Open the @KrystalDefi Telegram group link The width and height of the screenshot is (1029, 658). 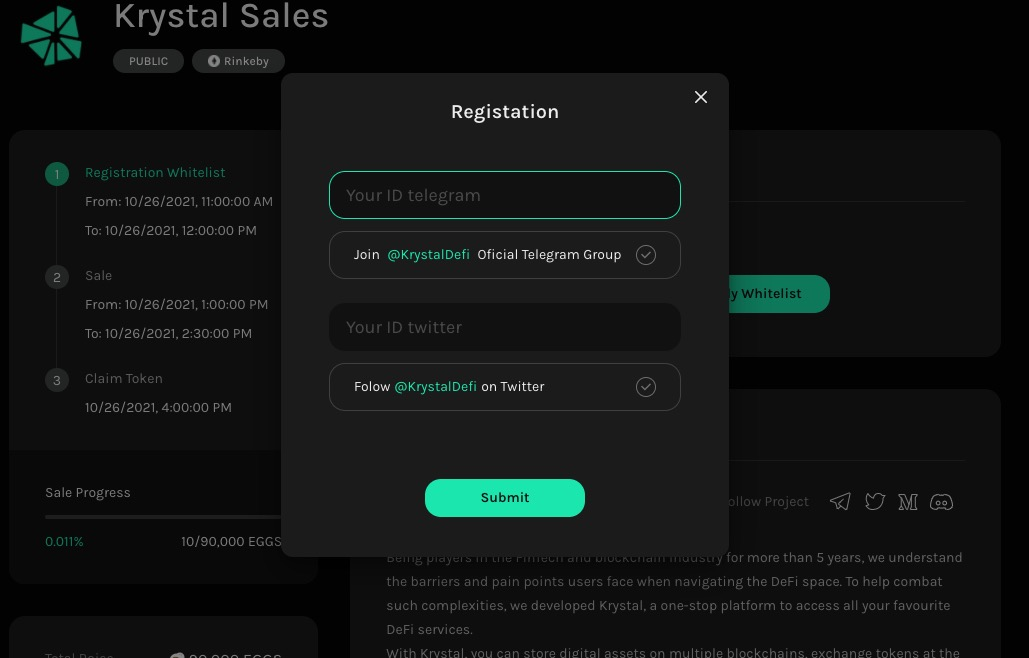(428, 255)
